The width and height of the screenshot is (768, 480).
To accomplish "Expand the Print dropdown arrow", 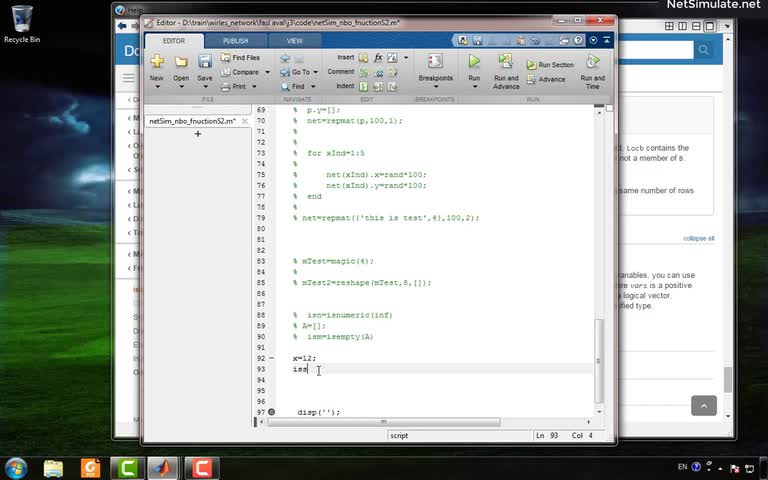I will (254, 87).
